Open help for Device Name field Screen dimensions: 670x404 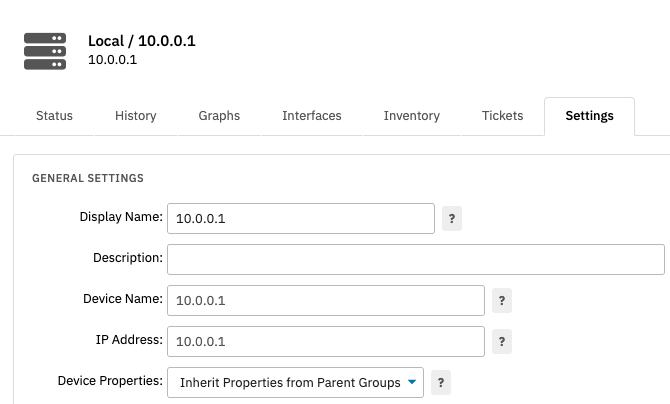[x=502, y=300]
